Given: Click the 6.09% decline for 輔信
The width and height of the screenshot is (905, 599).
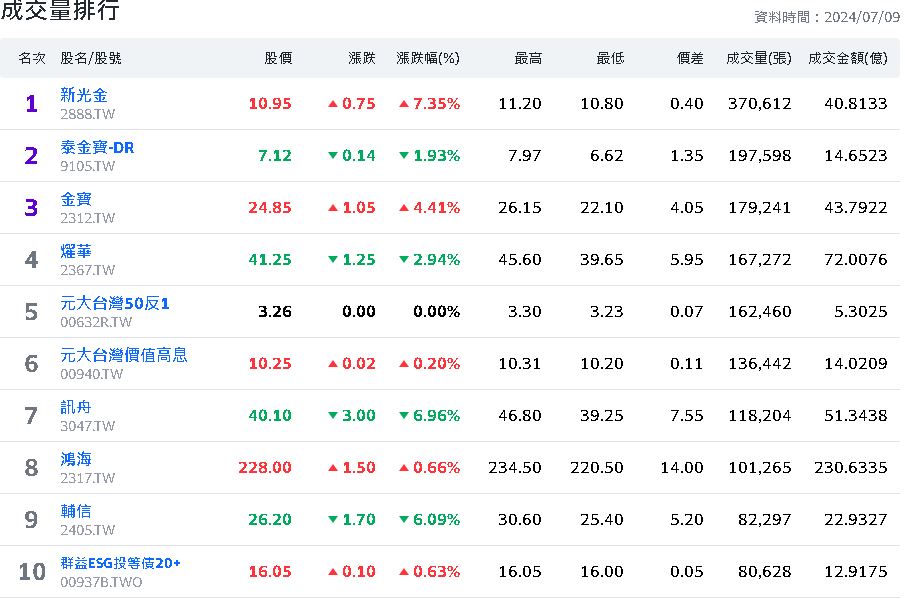Looking at the screenshot, I should coord(429,519).
